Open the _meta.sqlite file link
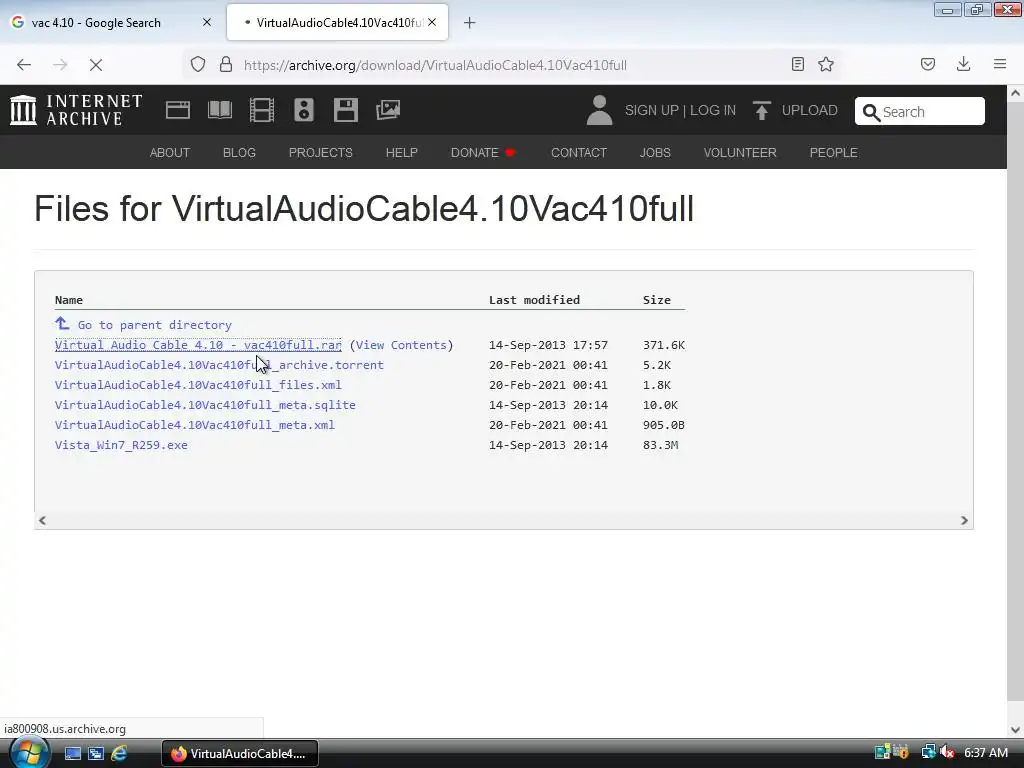Viewport: 1024px width, 768px height. [205, 405]
